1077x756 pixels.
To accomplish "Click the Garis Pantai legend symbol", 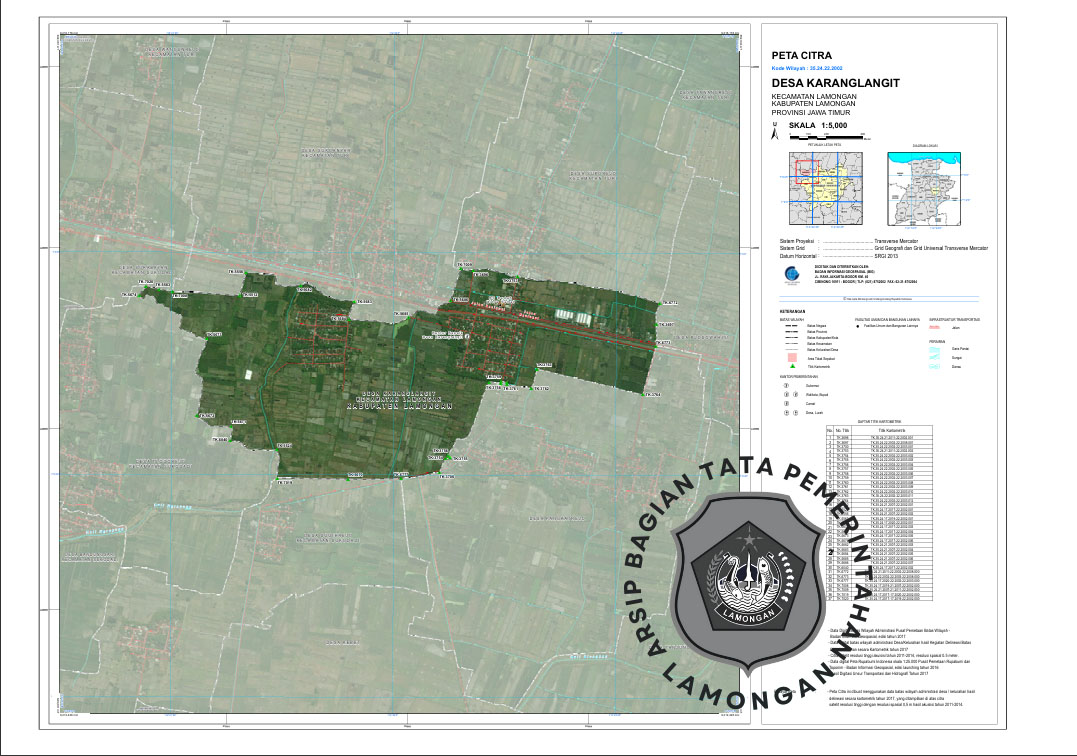I will (936, 347).
